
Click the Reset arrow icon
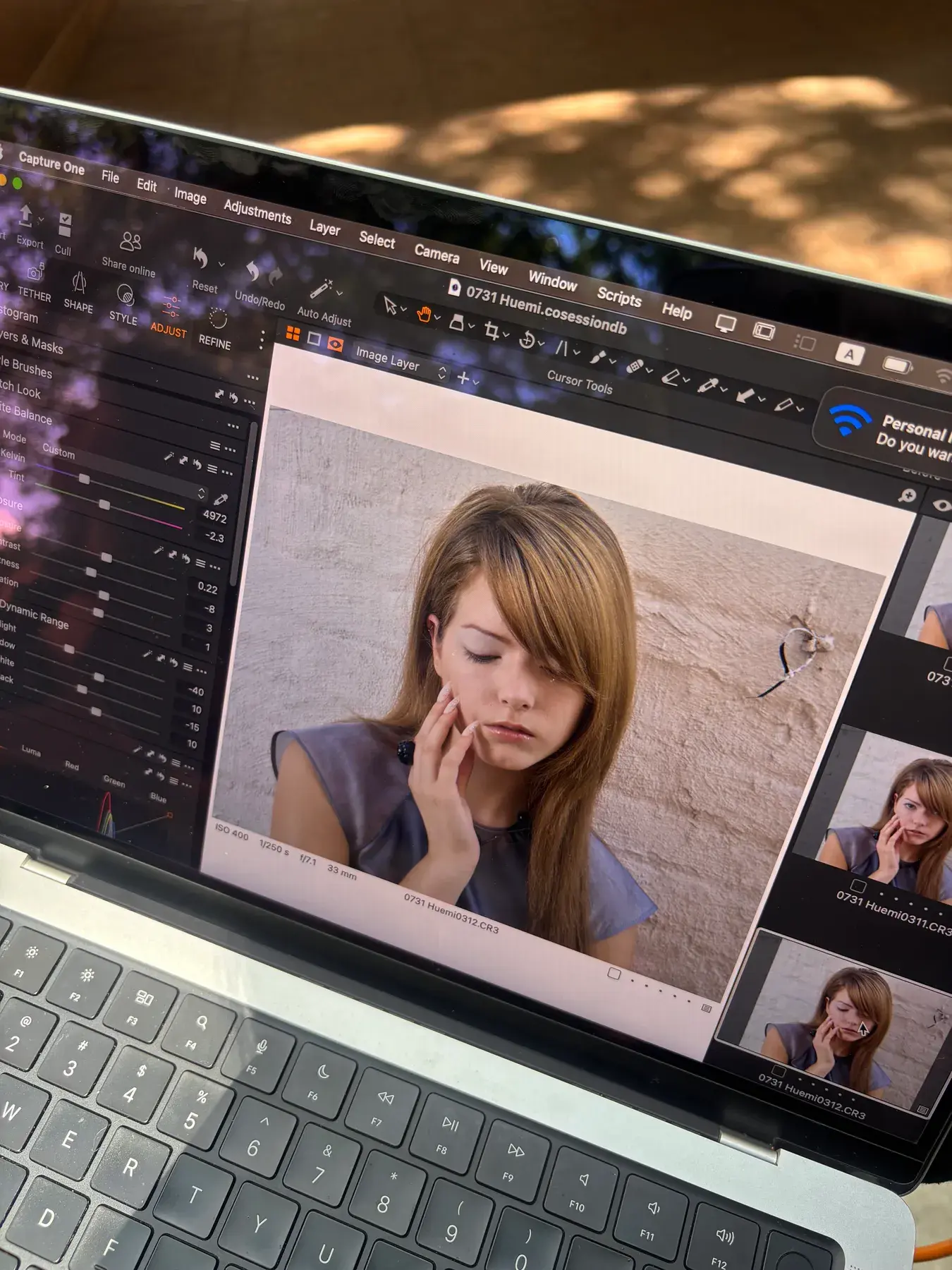(x=200, y=258)
